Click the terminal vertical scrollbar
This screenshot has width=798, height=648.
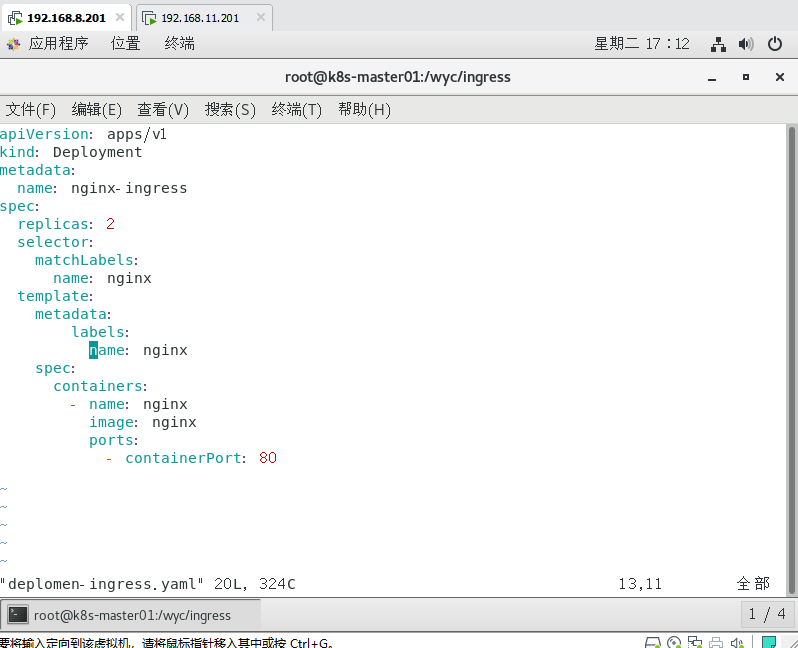(x=792, y=360)
